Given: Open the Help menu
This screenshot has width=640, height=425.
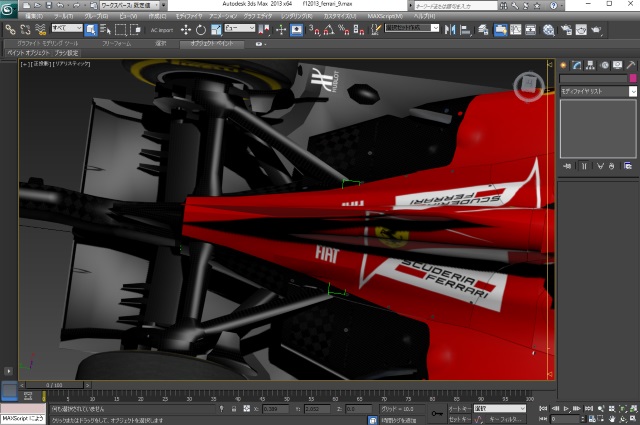Looking at the screenshot, I should coord(424,16).
